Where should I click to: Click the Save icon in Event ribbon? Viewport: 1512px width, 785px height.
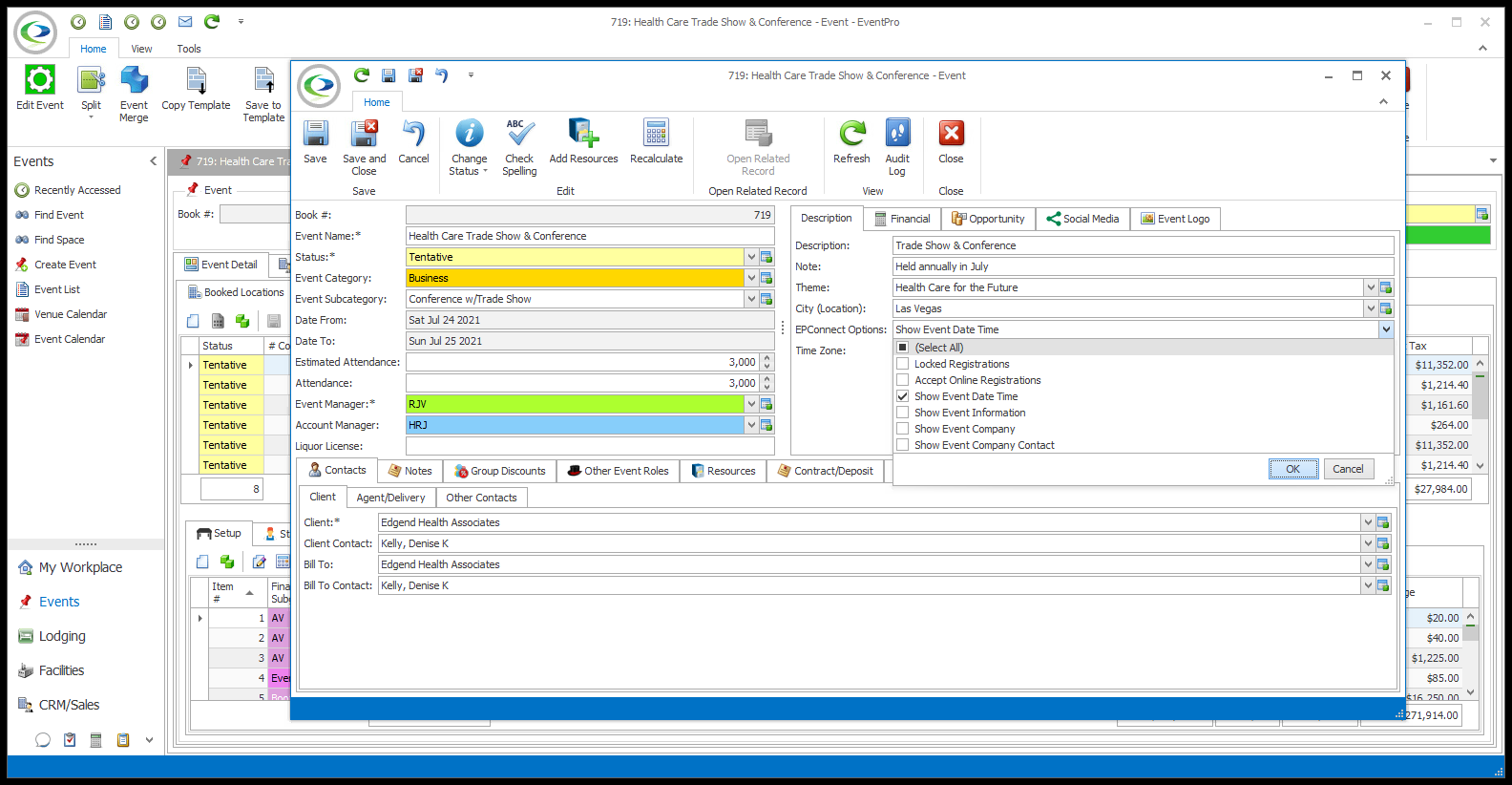click(x=315, y=142)
